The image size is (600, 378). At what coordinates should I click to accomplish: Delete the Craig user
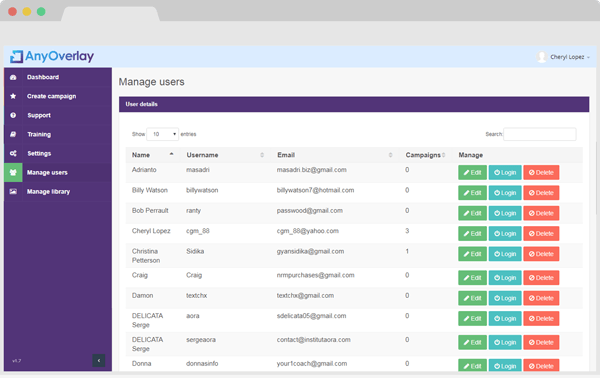541,278
